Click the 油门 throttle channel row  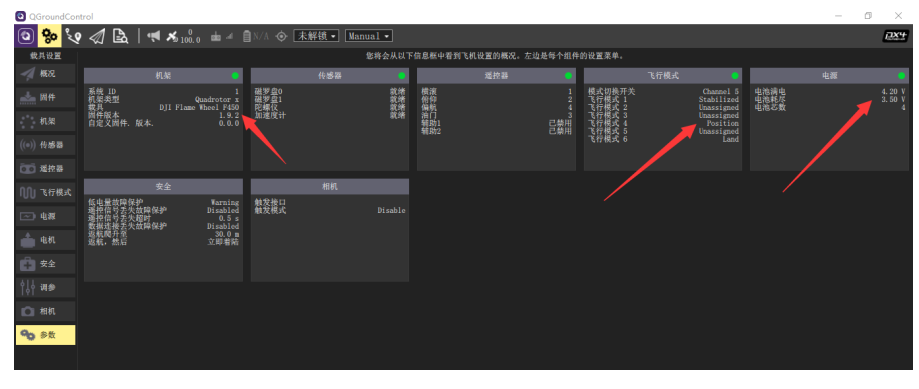tap(496, 115)
